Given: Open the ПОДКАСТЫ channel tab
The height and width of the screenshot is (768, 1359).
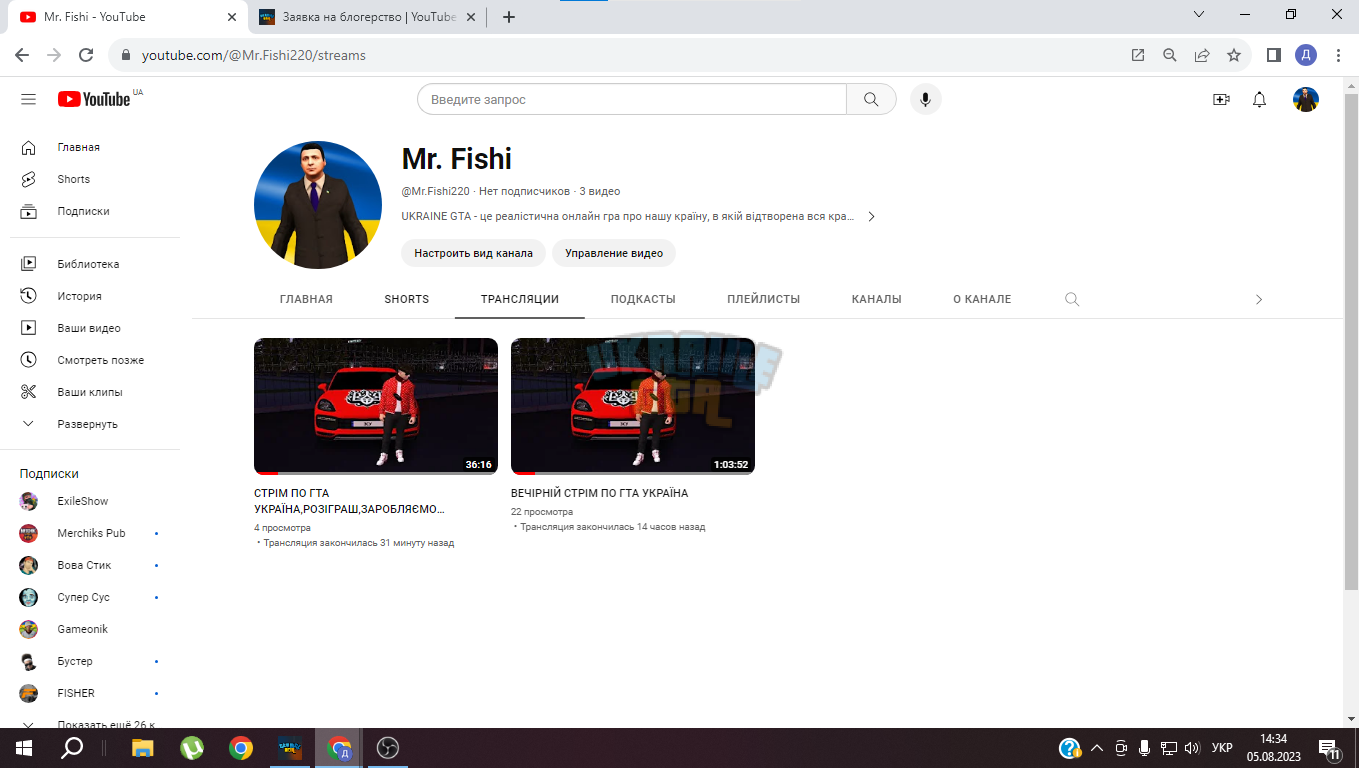Looking at the screenshot, I should point(643,299).
